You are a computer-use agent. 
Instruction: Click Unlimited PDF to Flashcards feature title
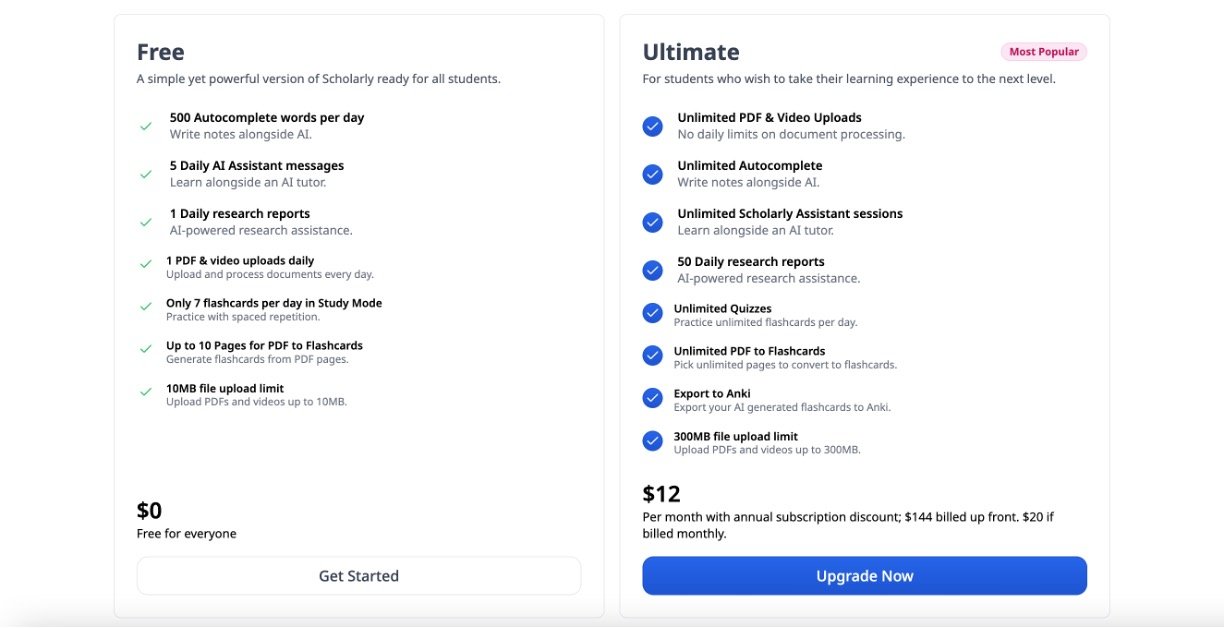point(749,351)
